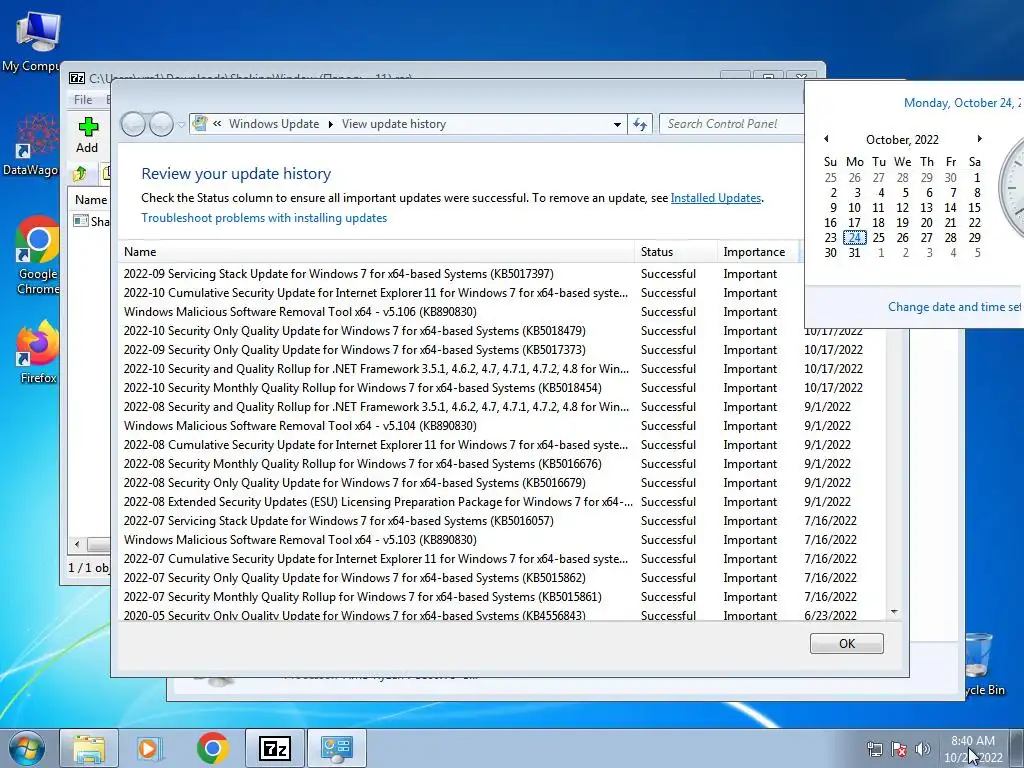Select the KB5015862 Security Only update row

tap(502, 578)
